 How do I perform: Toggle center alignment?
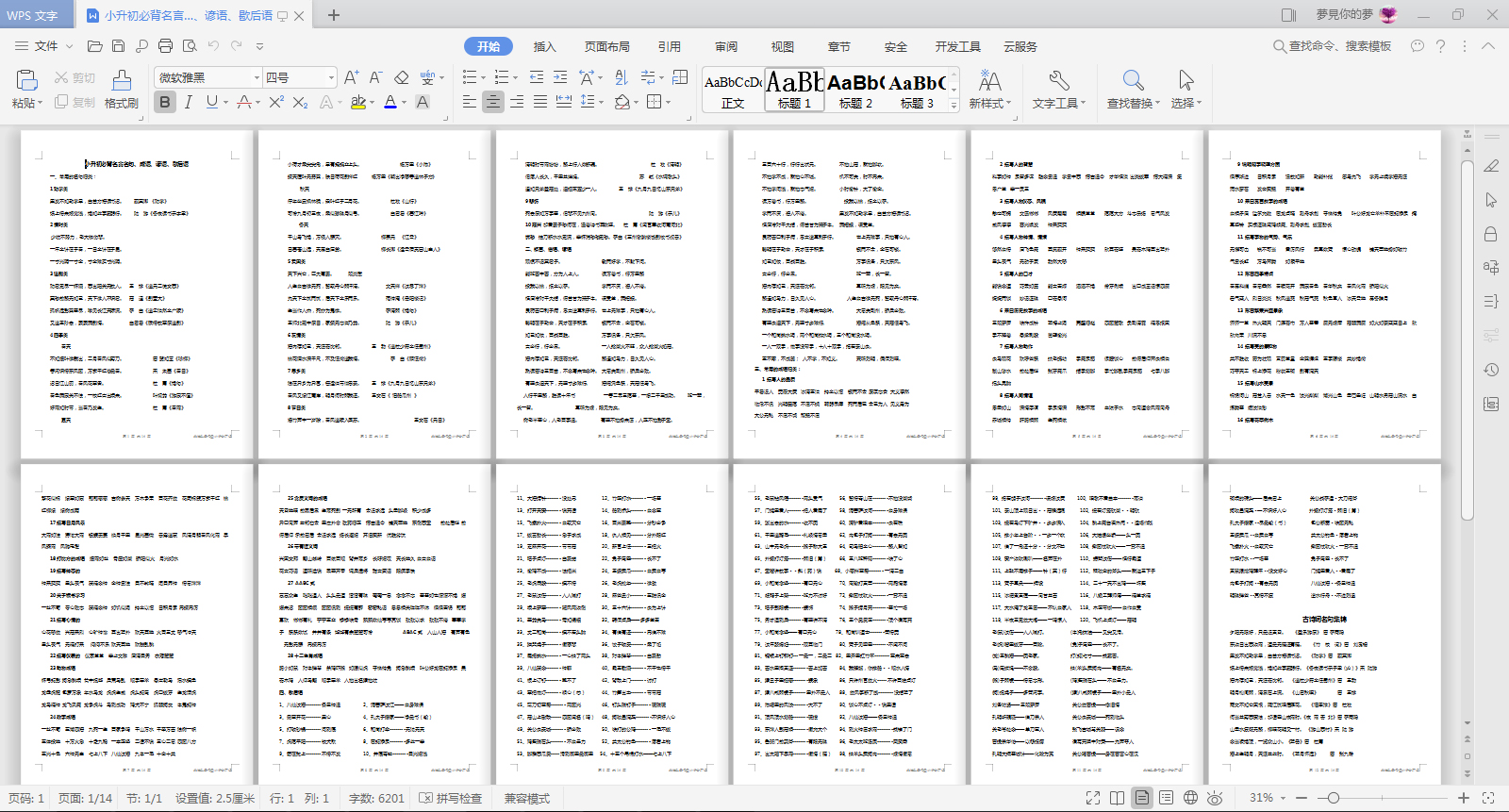[x=493, y=102]
